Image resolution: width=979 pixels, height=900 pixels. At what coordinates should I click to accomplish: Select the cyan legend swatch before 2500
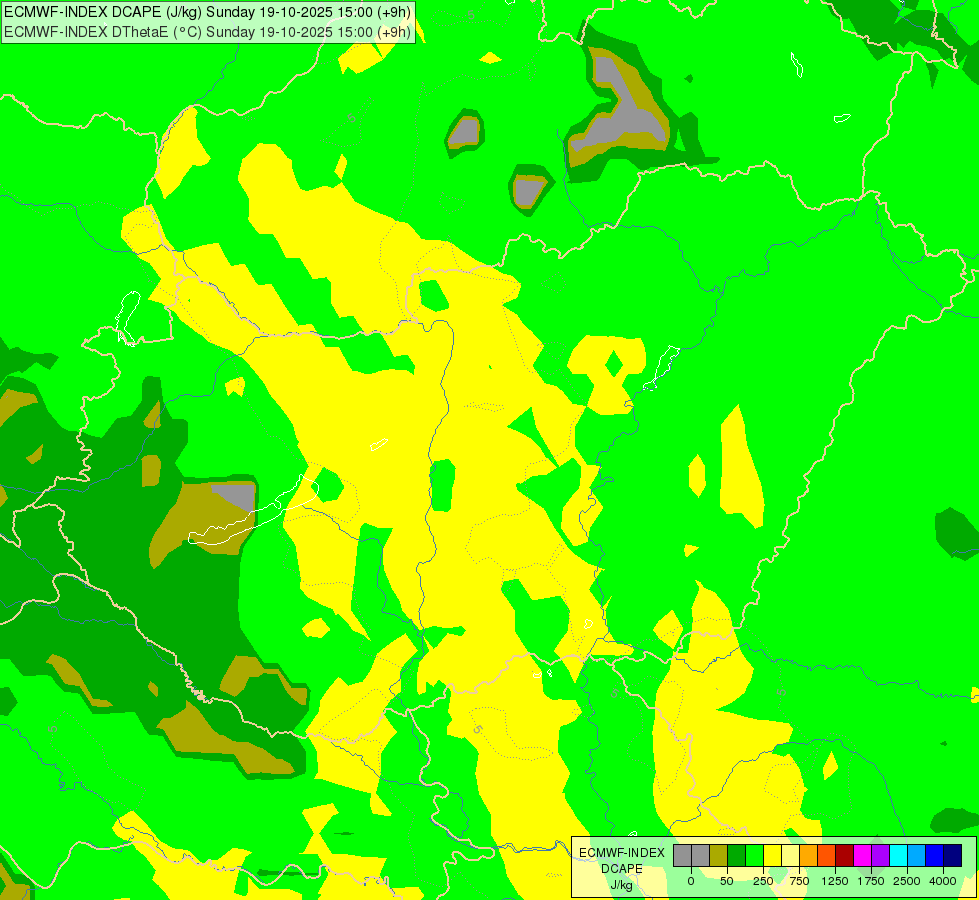[x=898, y=856]
